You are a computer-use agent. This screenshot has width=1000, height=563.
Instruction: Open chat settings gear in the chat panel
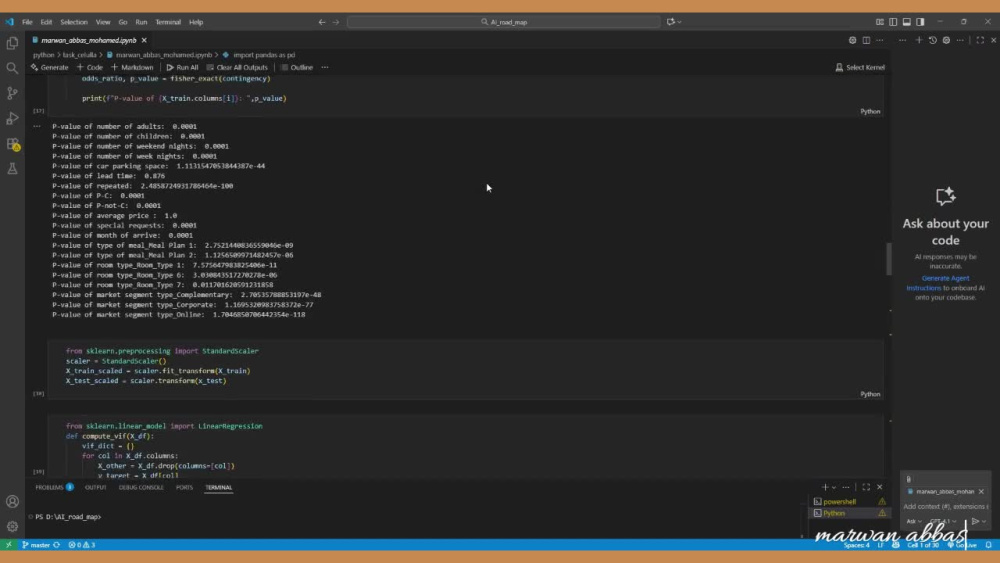click(946, 40)
